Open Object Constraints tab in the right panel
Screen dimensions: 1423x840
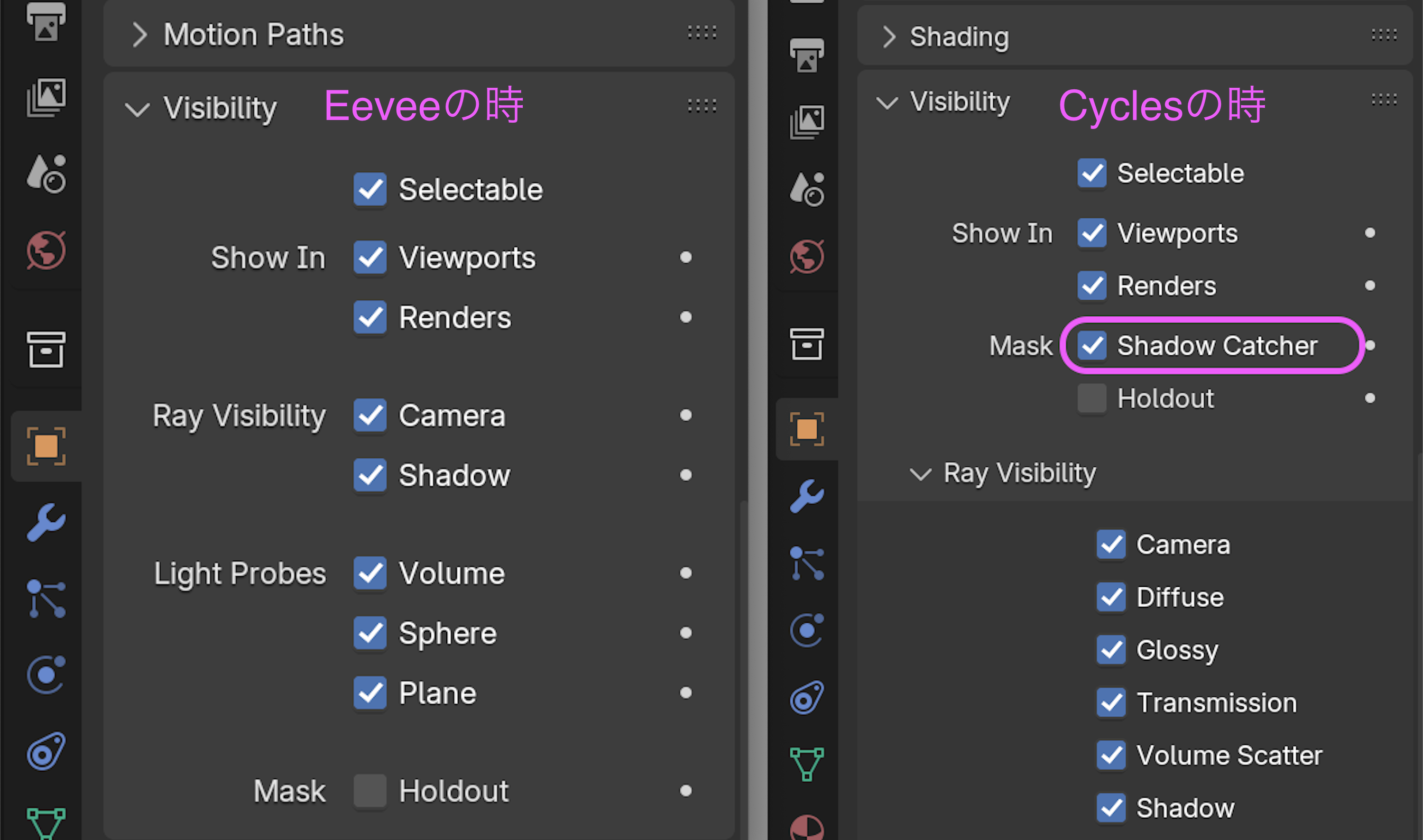point(807,697)
